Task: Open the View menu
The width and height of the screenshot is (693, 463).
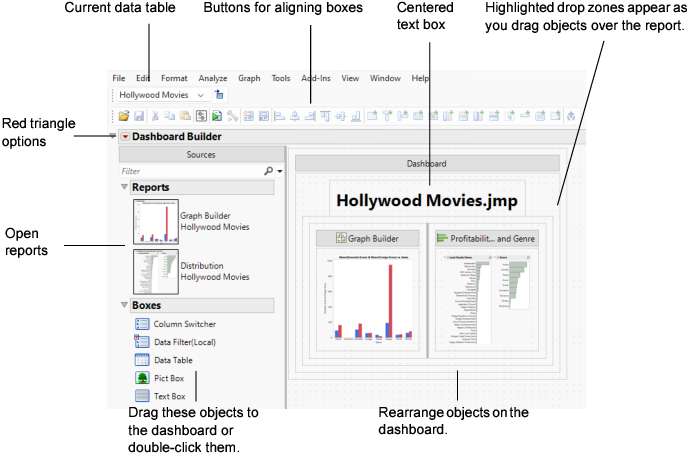Action: tap(350, 78)
